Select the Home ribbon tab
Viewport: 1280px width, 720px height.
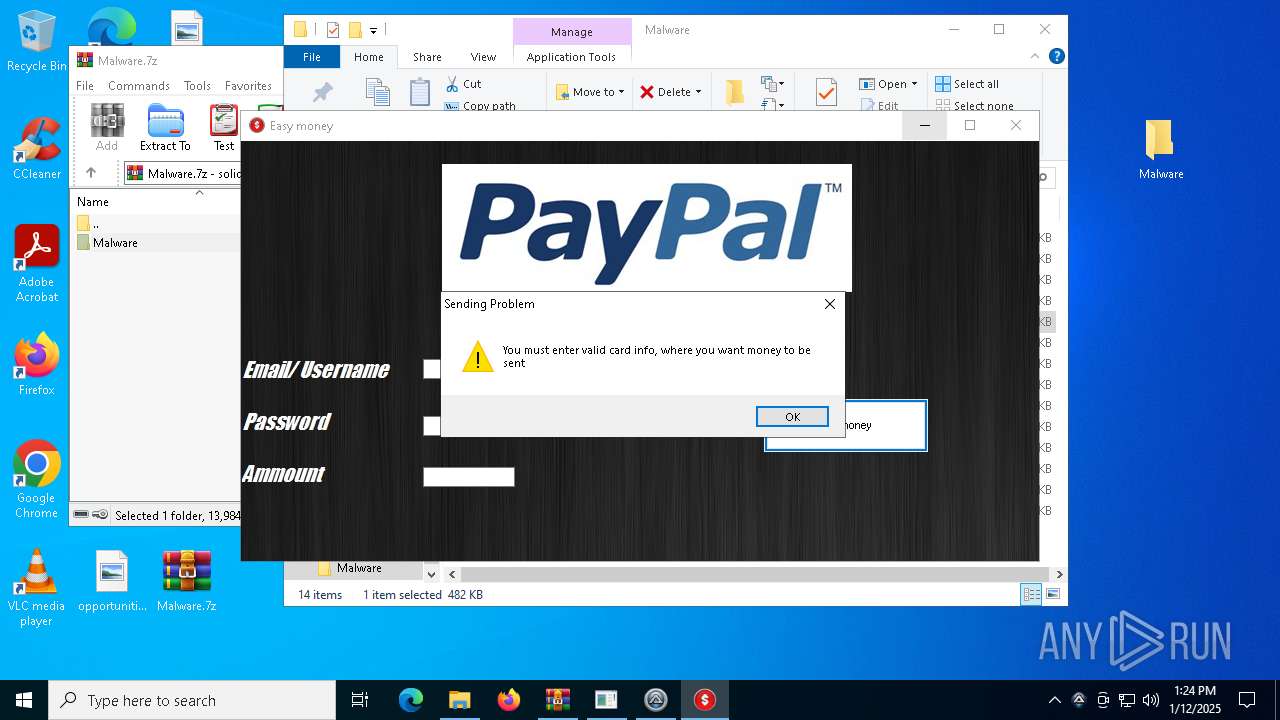pos(369,57)
